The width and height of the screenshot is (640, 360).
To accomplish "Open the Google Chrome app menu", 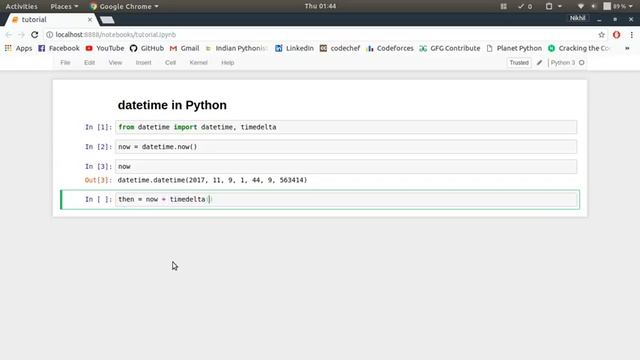I will click(124, 6).
